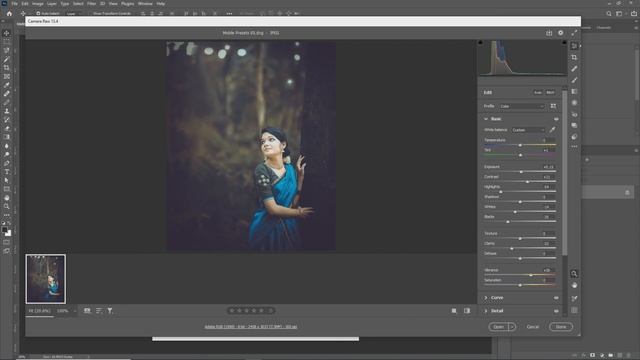Image resolution: width=640 pixels, height=360 pixels.
Task: Toggle visibility of Basic panel edits
Action: (556, 119)
